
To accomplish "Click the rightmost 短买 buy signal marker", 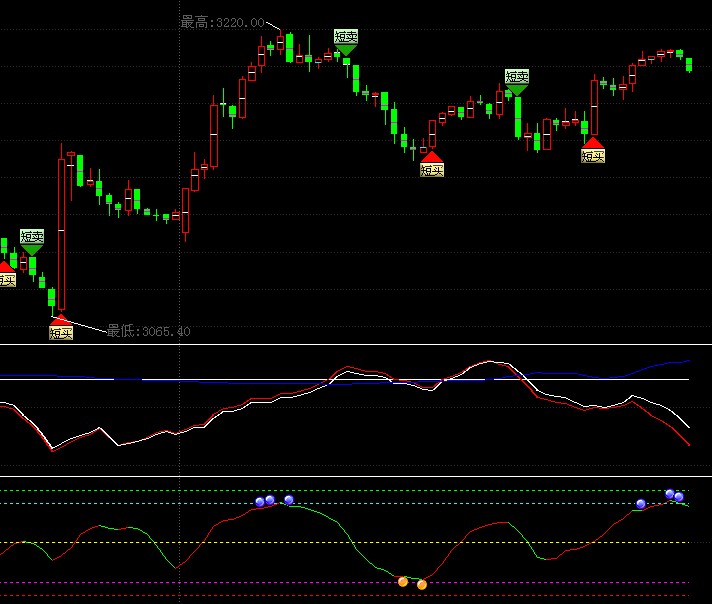I will pos(593,155).
